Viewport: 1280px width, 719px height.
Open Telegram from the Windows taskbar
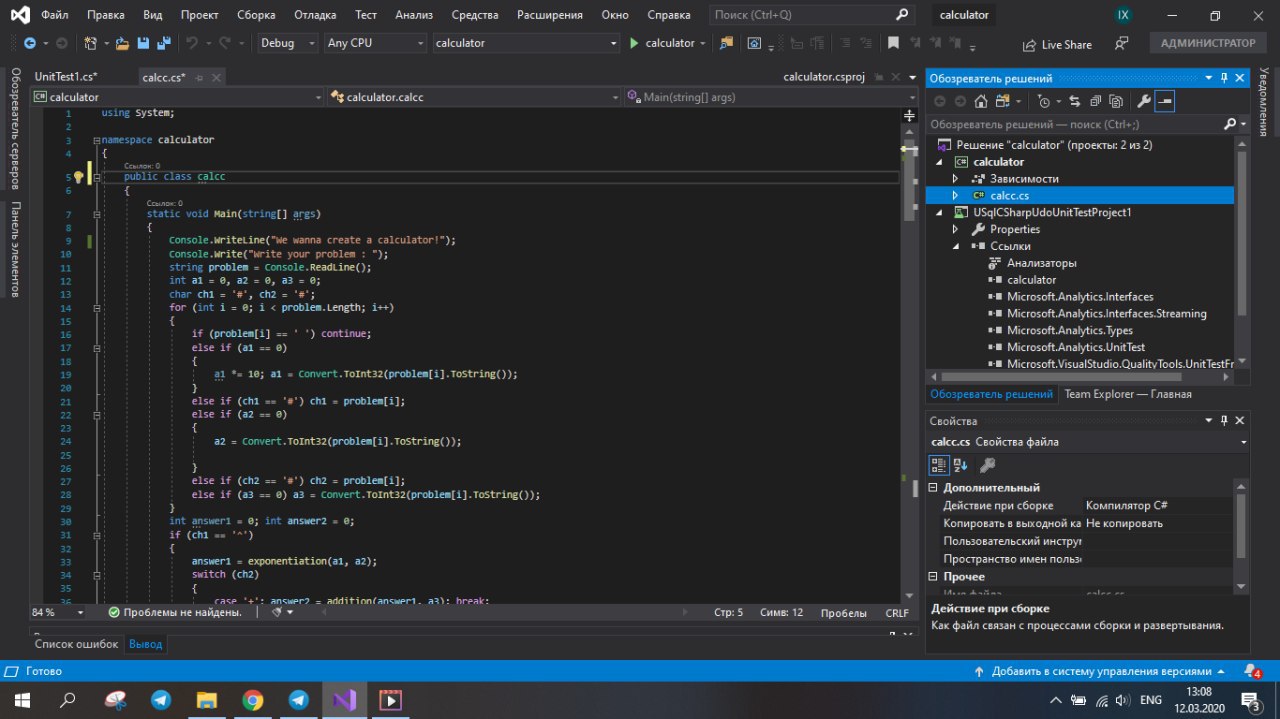(x=161, y=699)
